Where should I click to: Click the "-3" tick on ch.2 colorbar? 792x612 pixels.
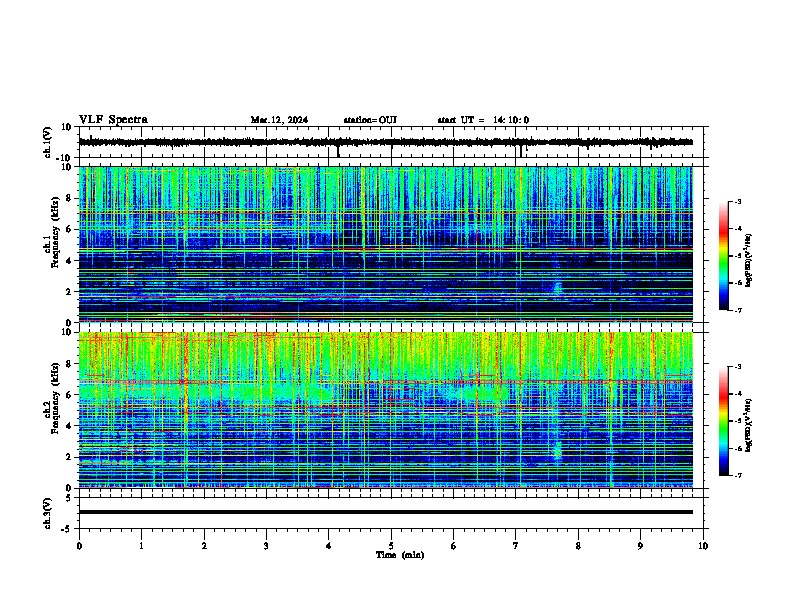click(737, 367)
